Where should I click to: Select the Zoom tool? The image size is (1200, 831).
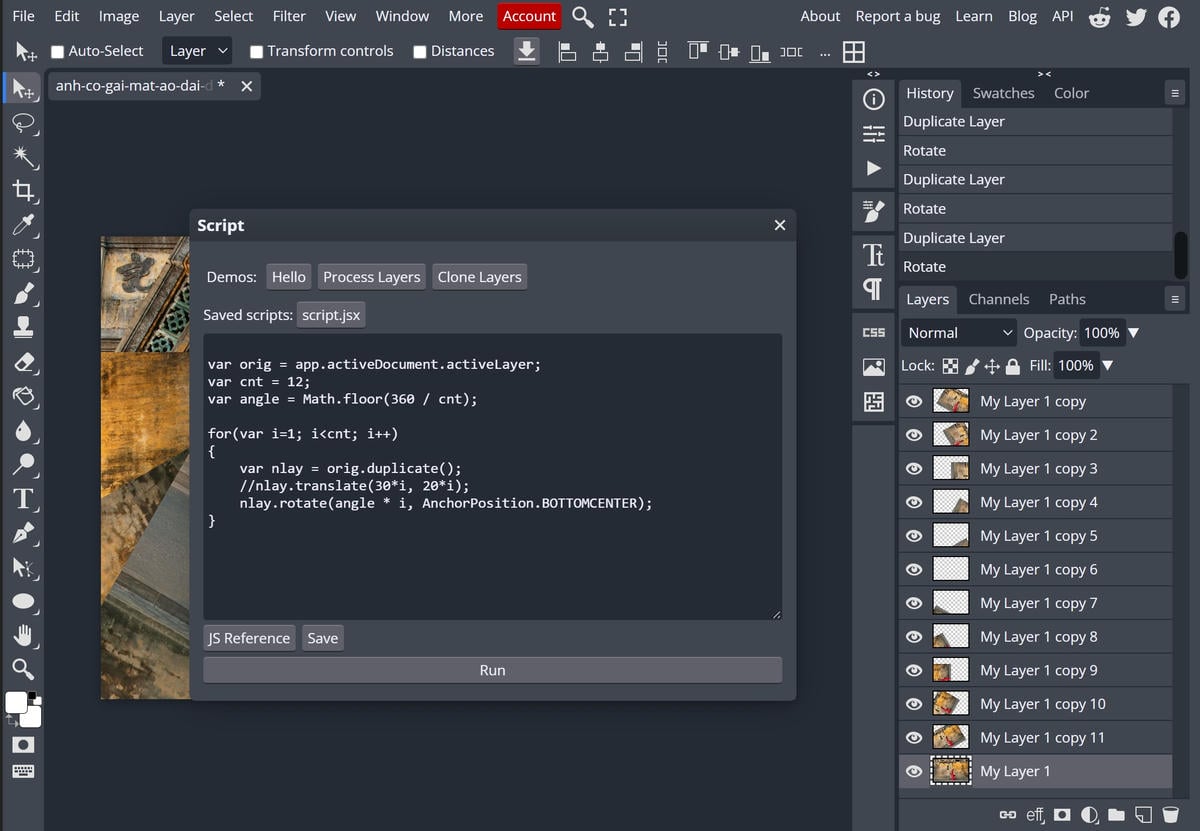coord(23,669)
